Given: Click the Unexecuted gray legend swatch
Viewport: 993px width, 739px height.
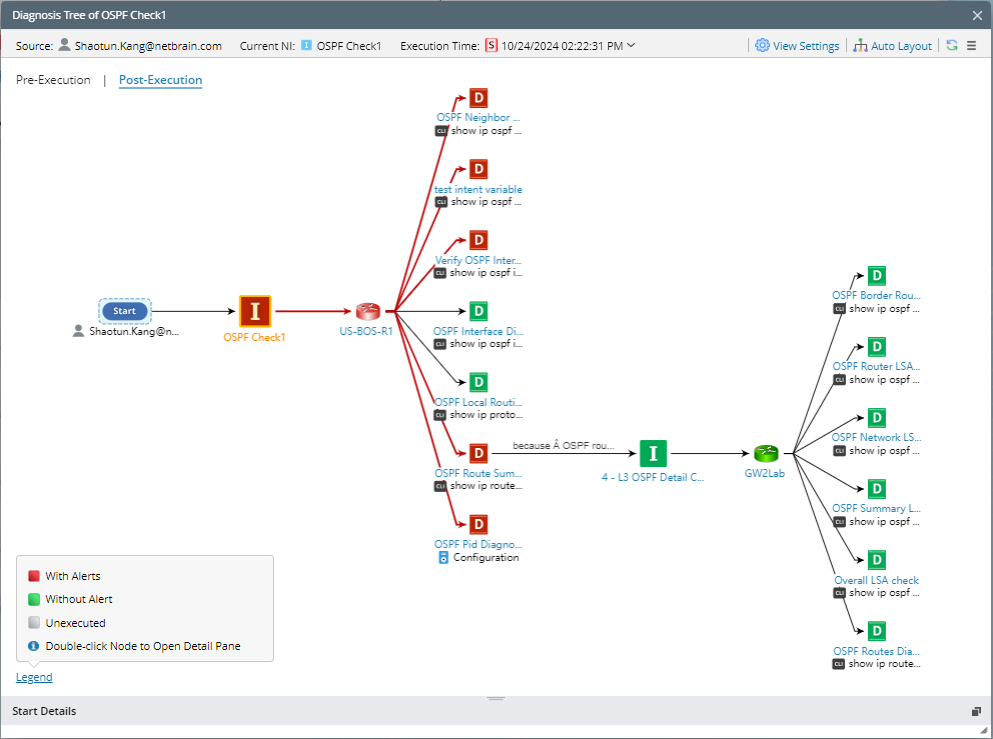Looking at the screenshot, I should pyautogui.click(x=34, y=622).
